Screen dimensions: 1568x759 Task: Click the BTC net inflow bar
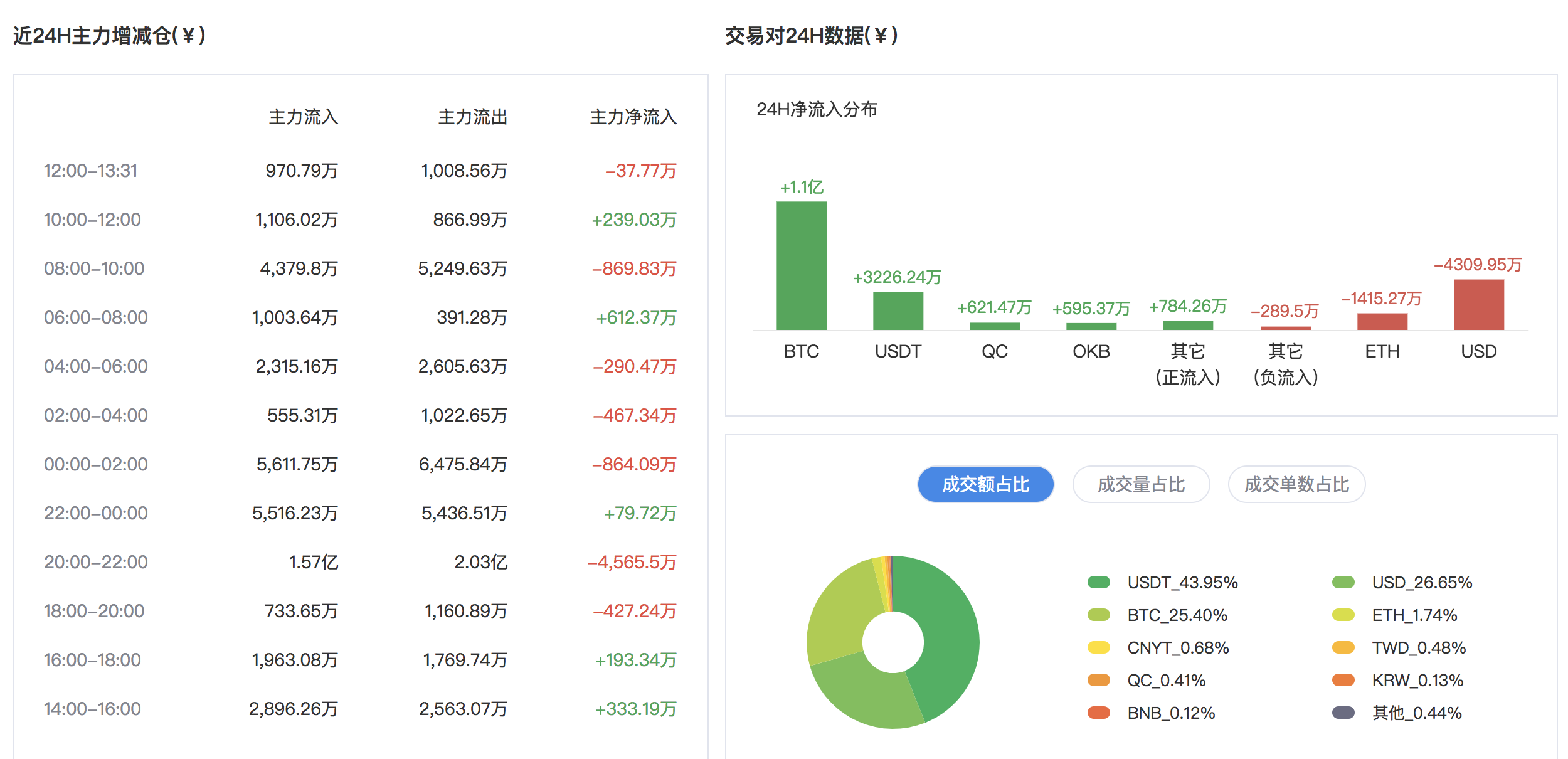pyautogui.click(x=802, y=267)
